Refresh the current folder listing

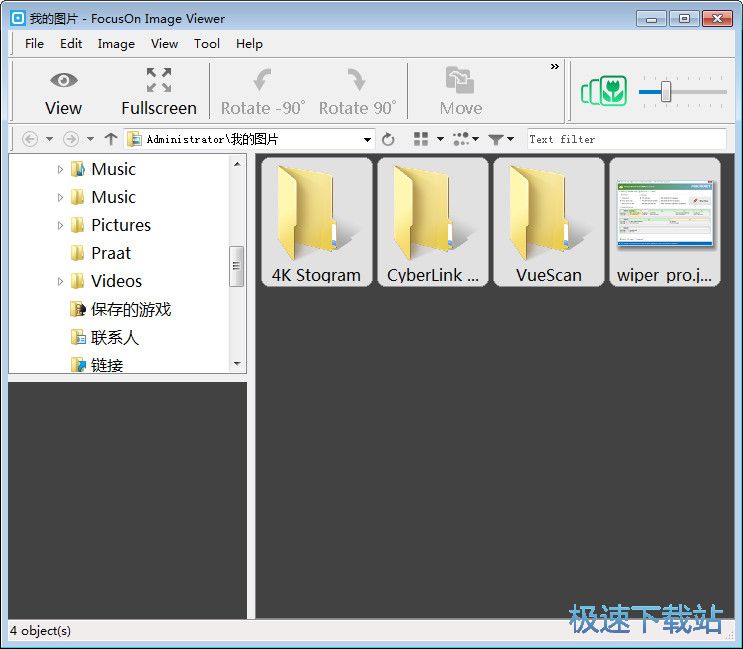(388, 139)
